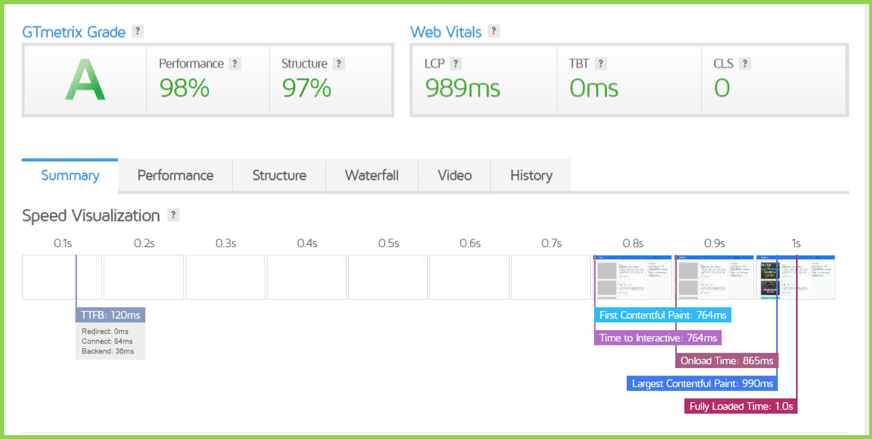Switch to the Performance tab
This screenshot has height=439, width=872.
pyautogui.click(x=175, y=176)
